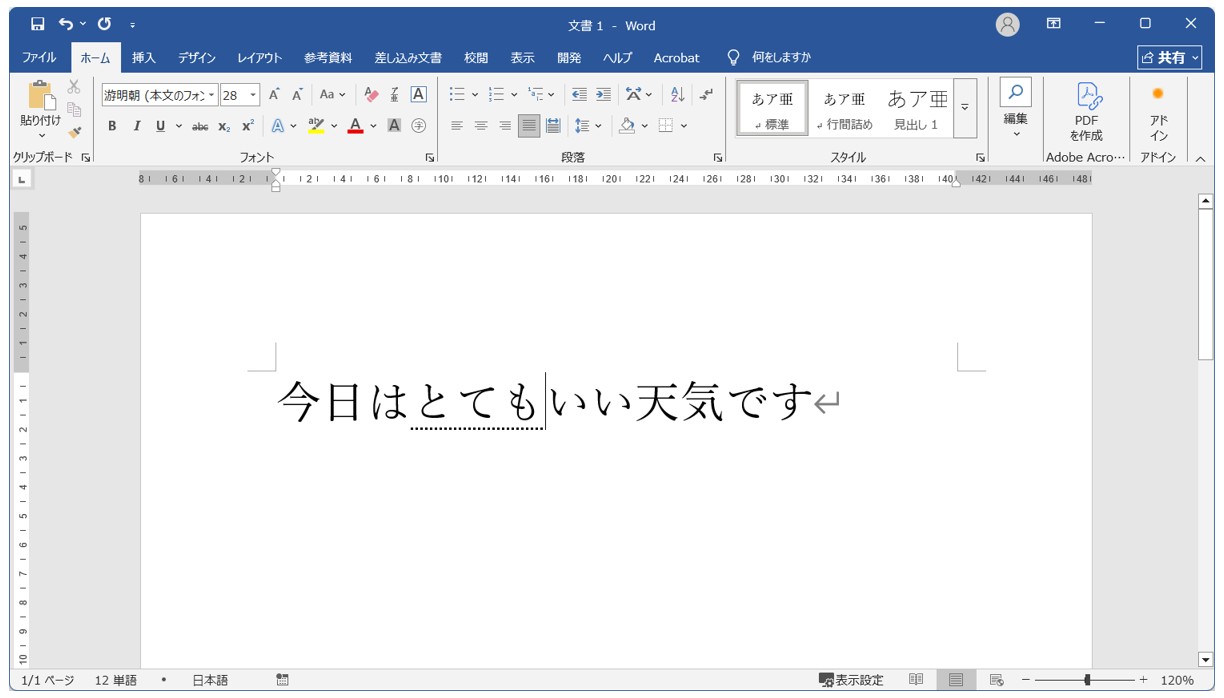The image size is (1224, 698).
Task: Click the sort A-Z icon
Action: (x=677, y=95)
